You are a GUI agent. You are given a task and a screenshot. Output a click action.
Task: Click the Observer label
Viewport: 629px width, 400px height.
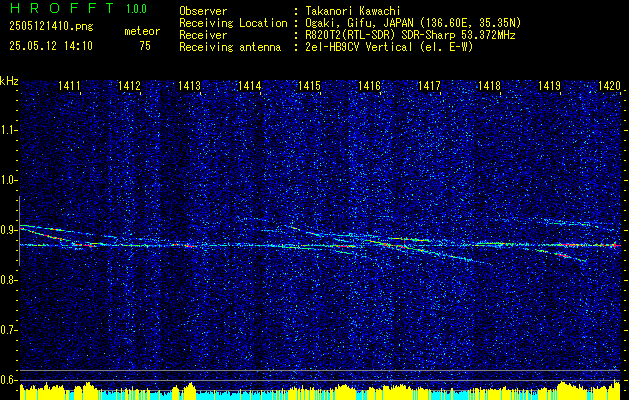[203, 11]
